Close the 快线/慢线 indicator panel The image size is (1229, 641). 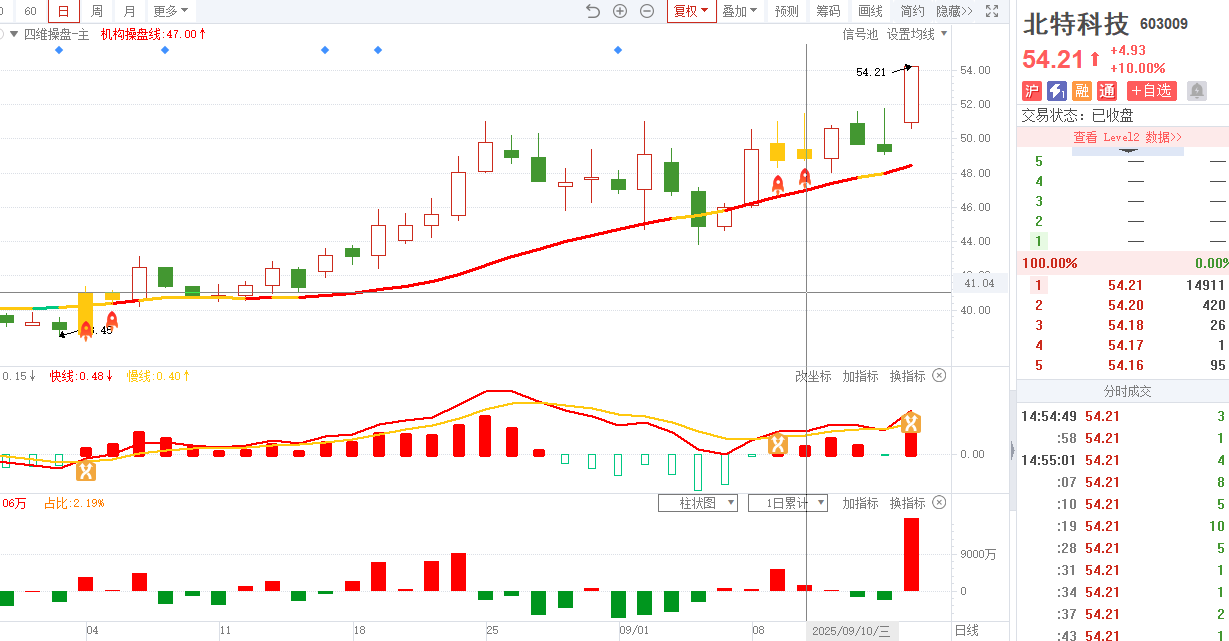pos(939,376)
